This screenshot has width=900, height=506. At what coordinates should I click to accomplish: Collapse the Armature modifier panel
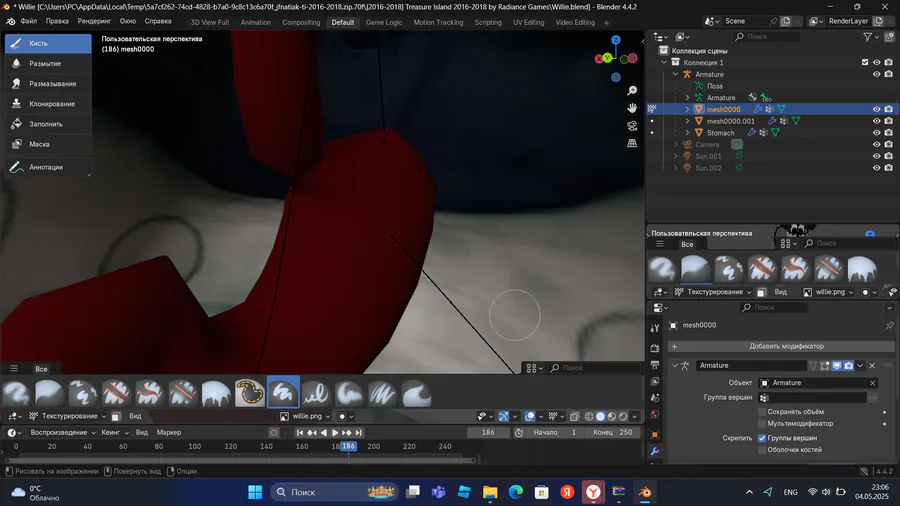674,365
